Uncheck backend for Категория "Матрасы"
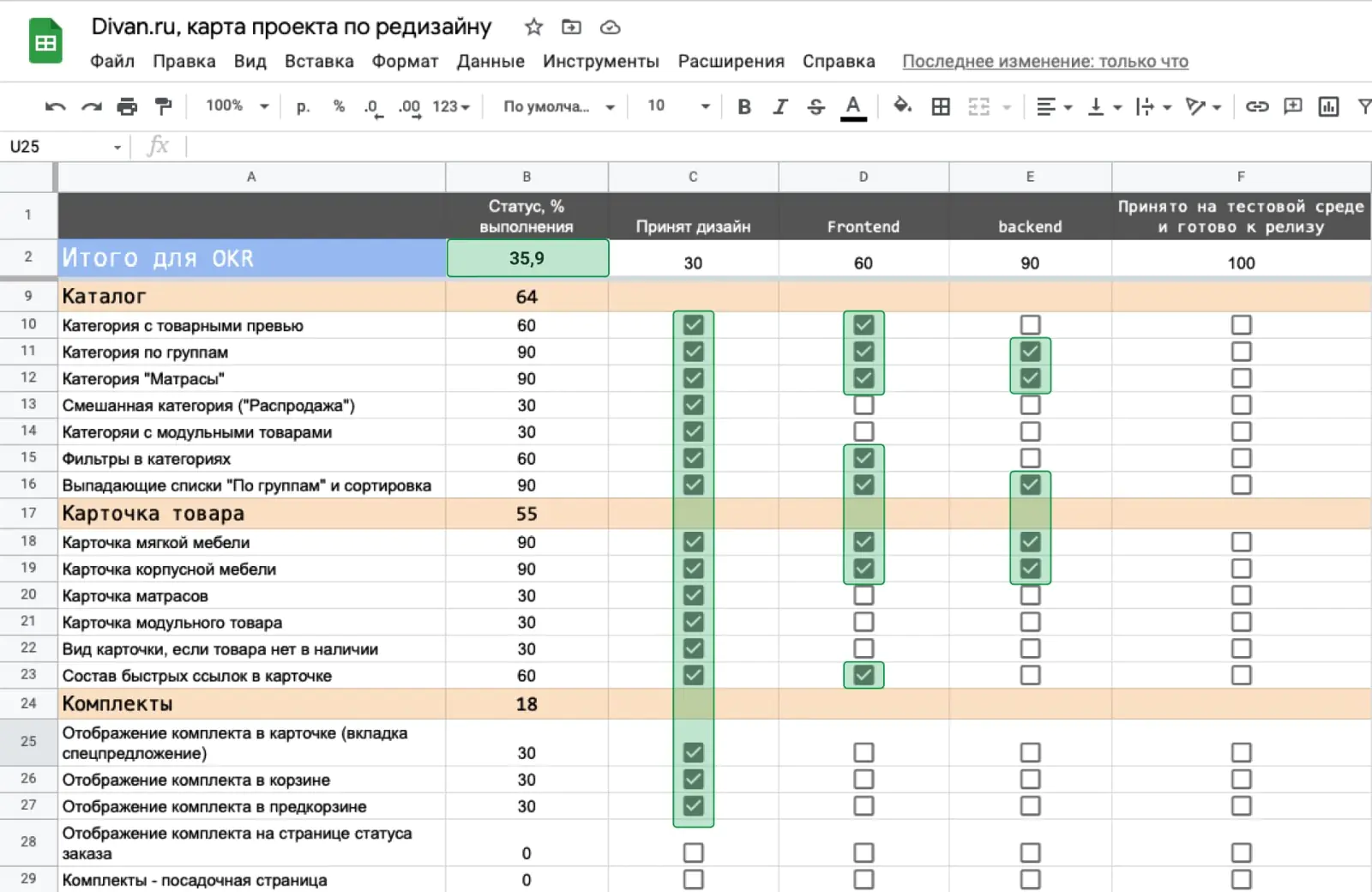 coord(1030,378)
